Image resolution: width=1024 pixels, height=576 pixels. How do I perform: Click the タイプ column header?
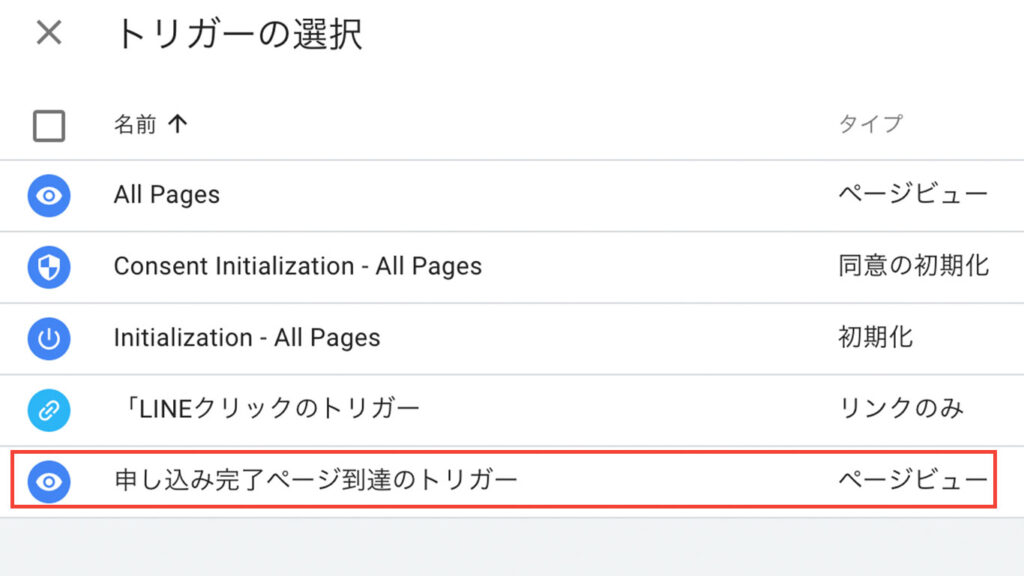(871, 123)
